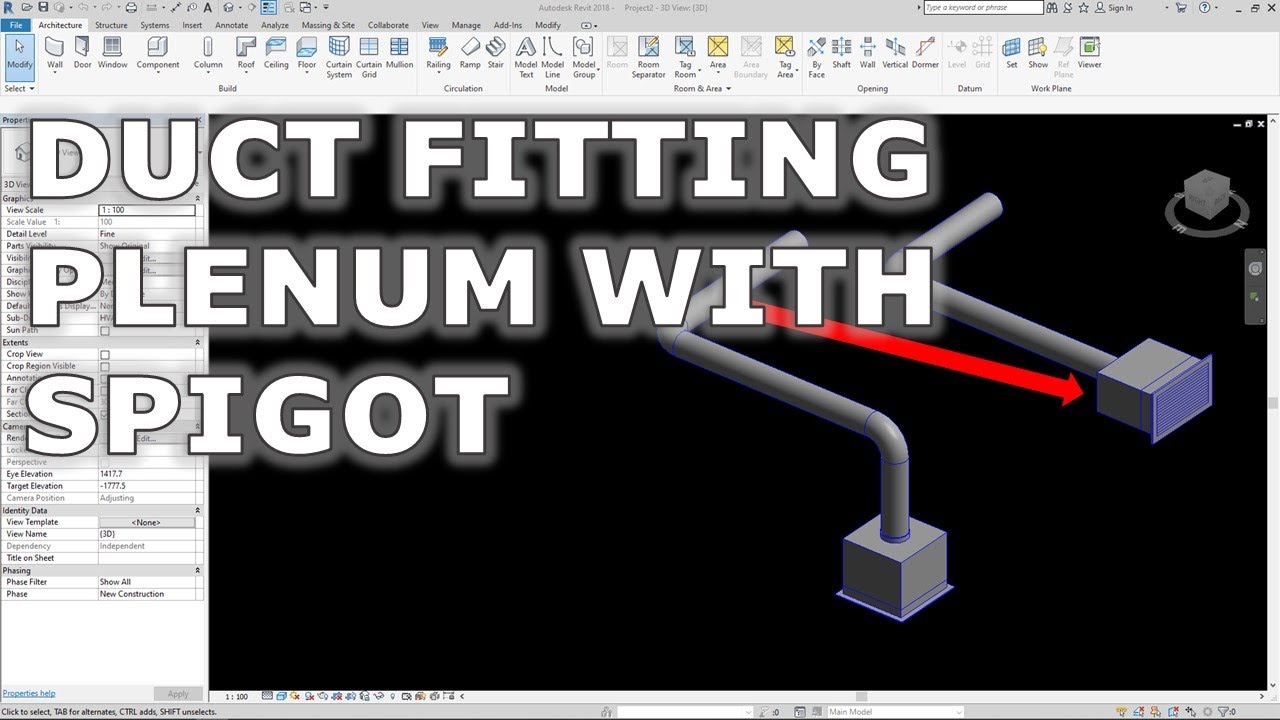
Task: Open the Select dropdown under Modify
Action: [x=17, y=88]
